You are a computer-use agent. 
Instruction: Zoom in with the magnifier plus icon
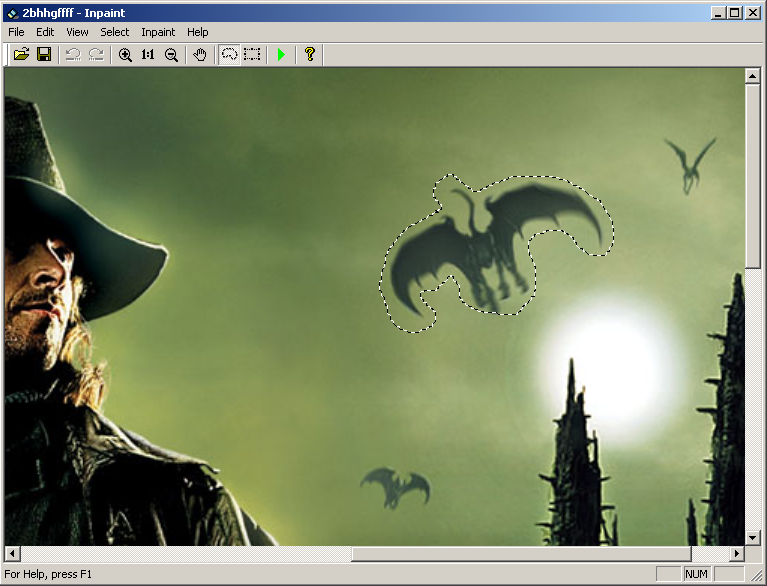tap(125, 54)
